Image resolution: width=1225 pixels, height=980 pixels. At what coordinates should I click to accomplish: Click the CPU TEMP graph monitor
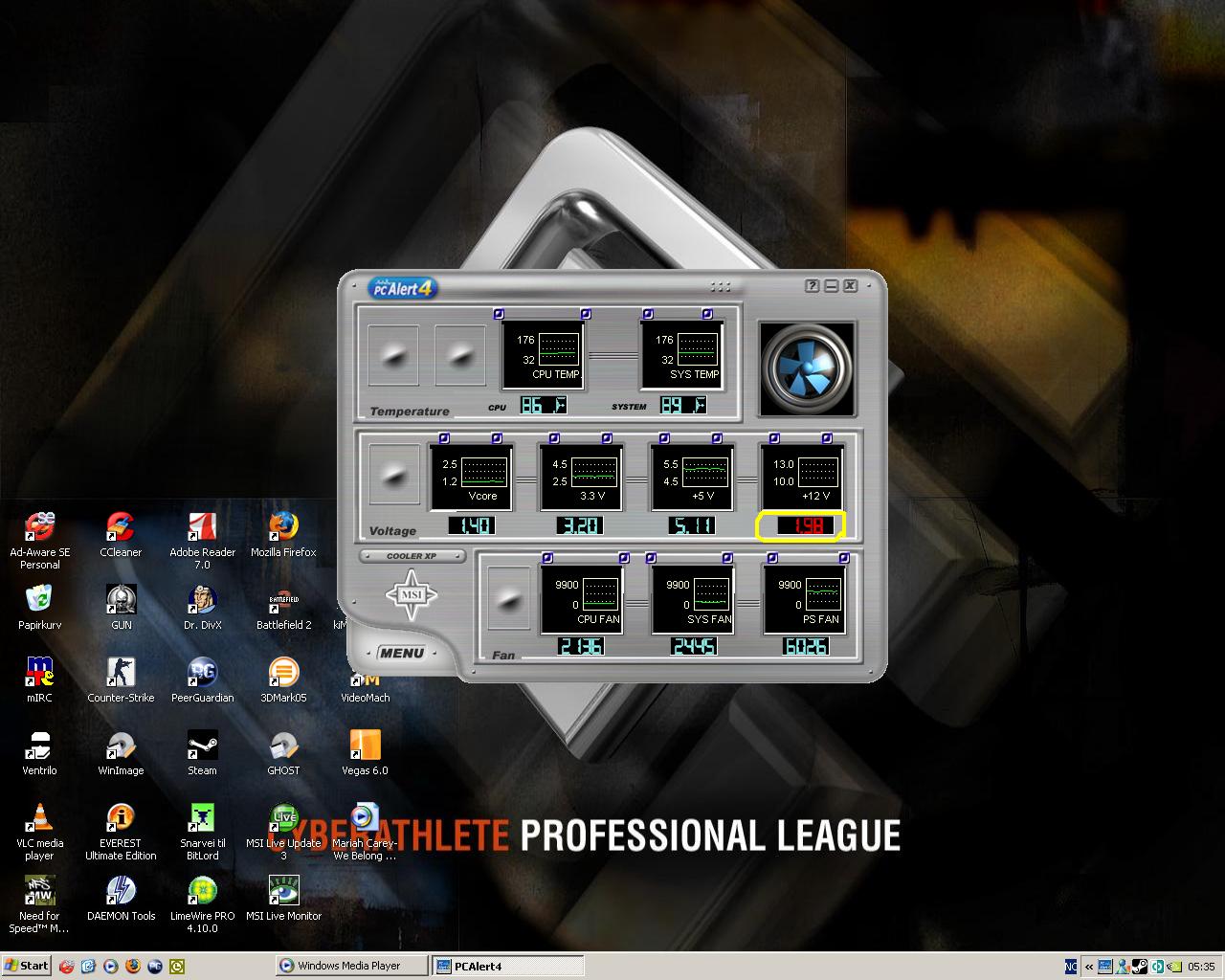[x=543, y=354]
